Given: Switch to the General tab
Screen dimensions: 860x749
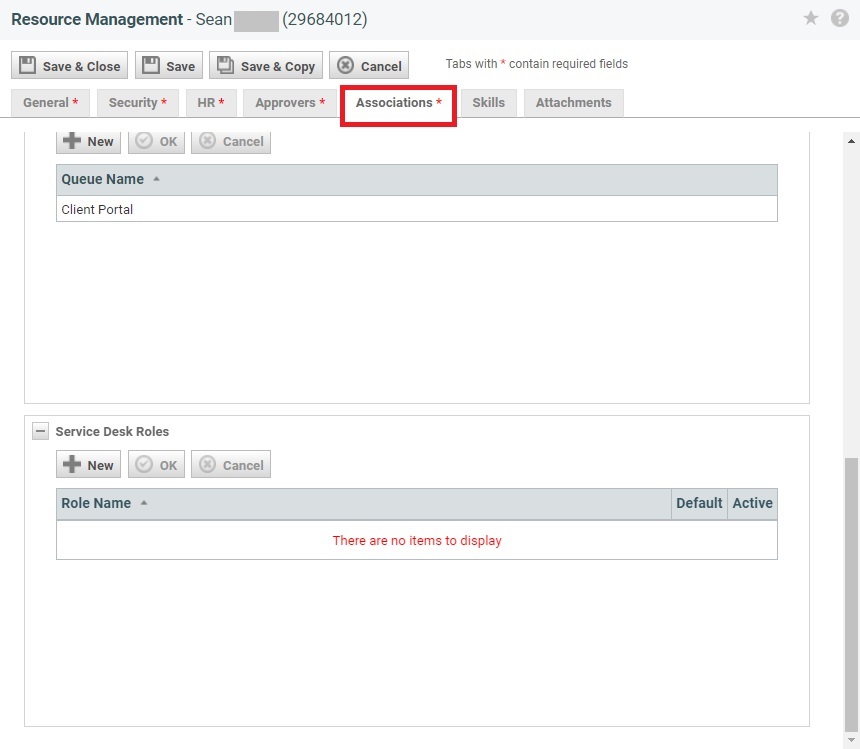Looking at the screenshot, I should coord(50,103).
